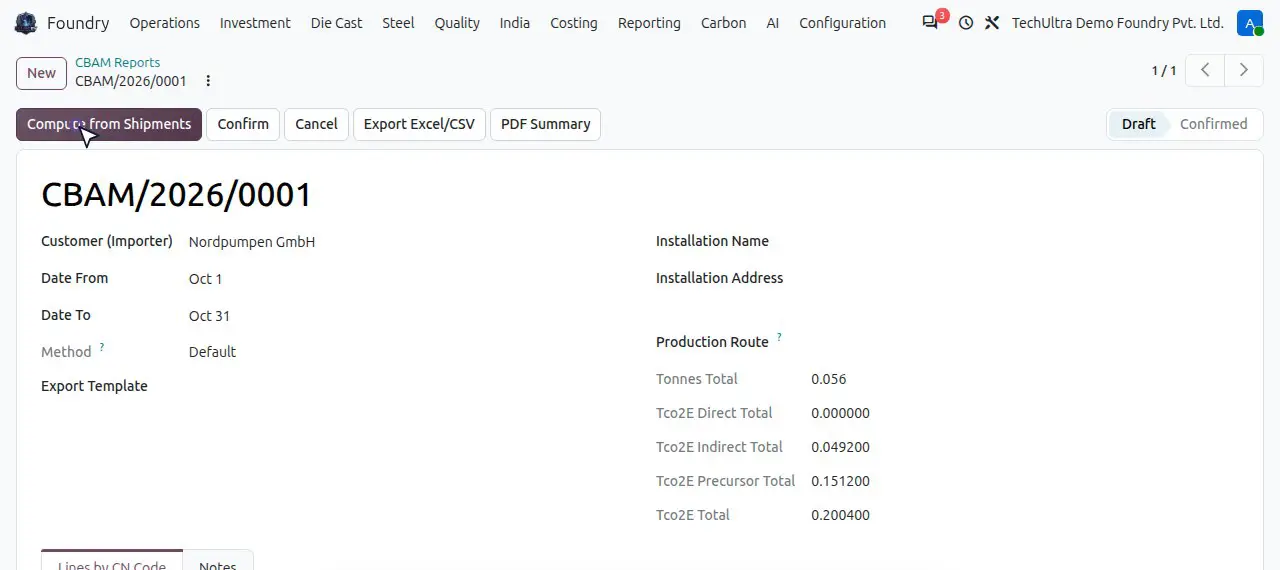Open the messages icon with badge 3
Screen dimensions: 1280x570
click(x=931, y=22)
